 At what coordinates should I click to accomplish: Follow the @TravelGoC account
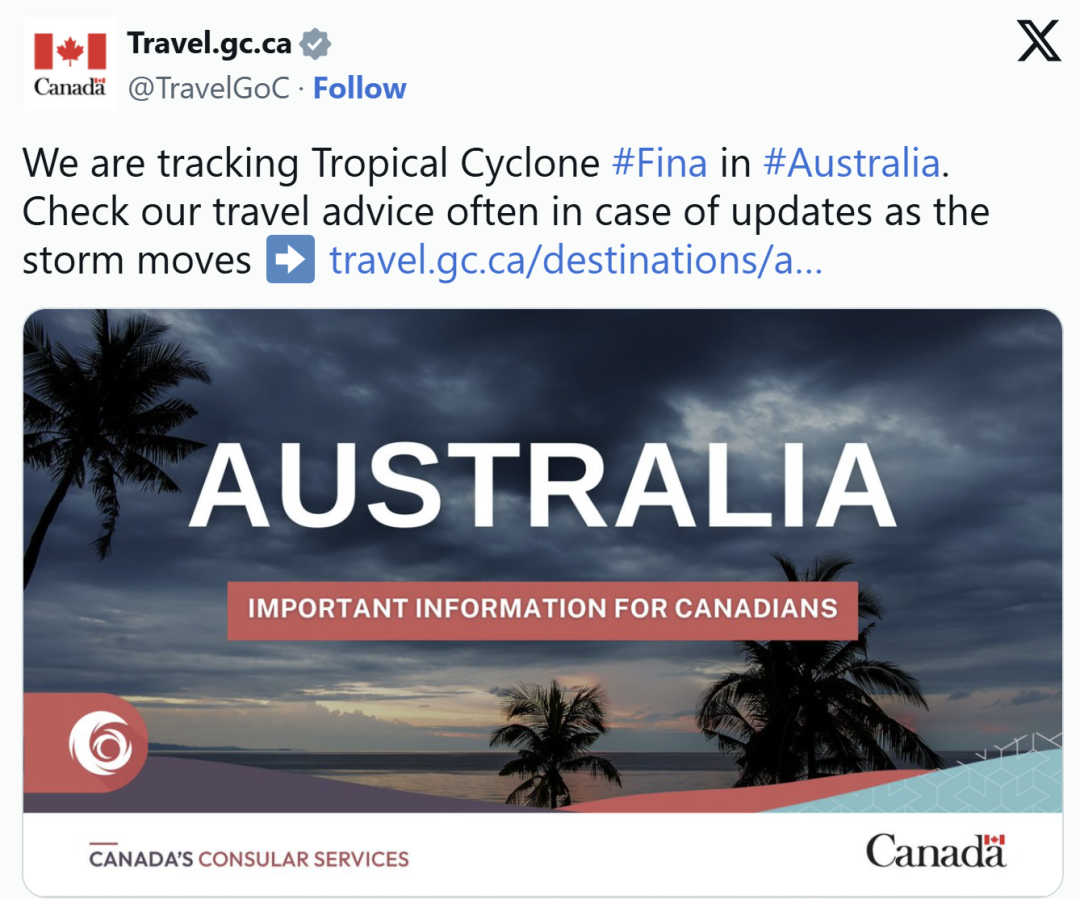[360, 89]
